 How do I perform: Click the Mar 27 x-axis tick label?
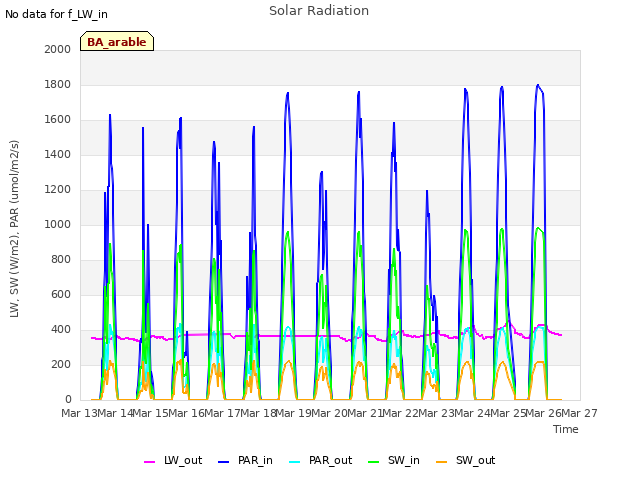click(x=579, y=413)
